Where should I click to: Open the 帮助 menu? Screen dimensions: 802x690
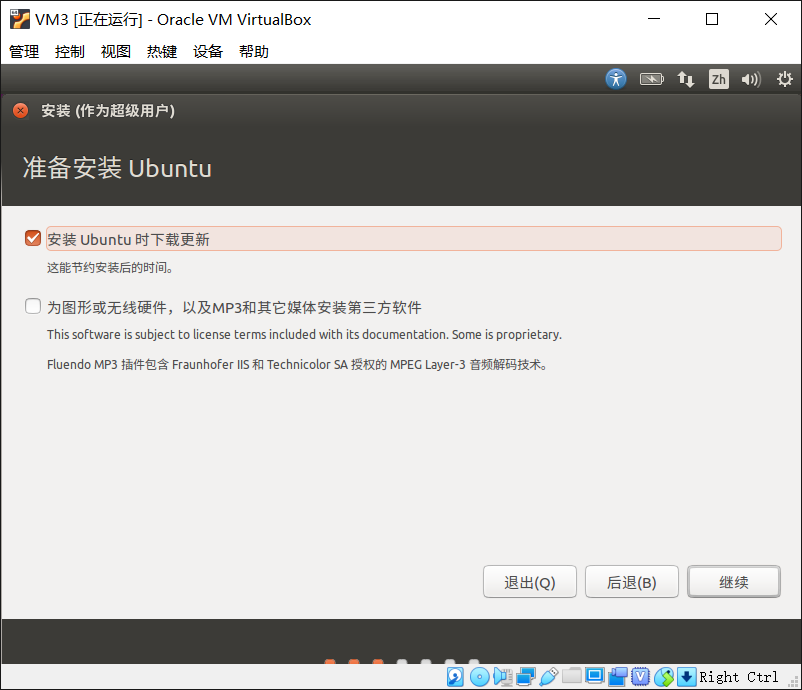[254, 51]
